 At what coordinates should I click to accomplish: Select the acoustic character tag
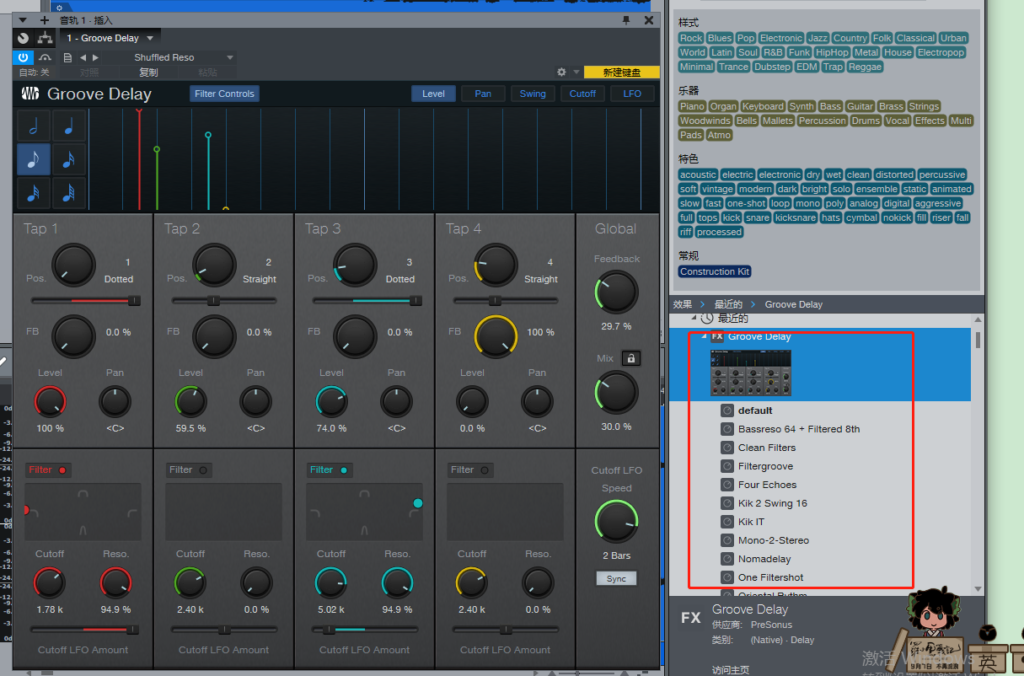click(697, 175)
